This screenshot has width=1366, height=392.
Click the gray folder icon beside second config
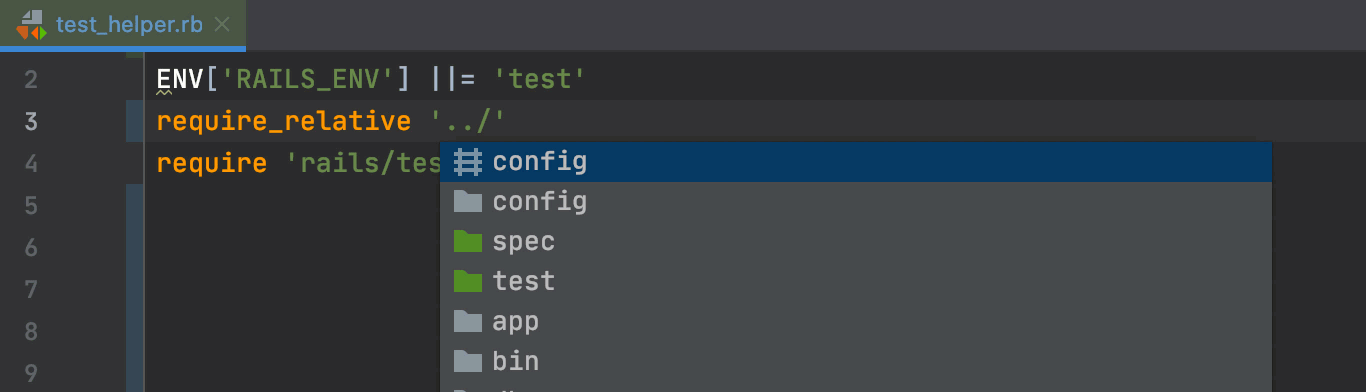(468, 202)
